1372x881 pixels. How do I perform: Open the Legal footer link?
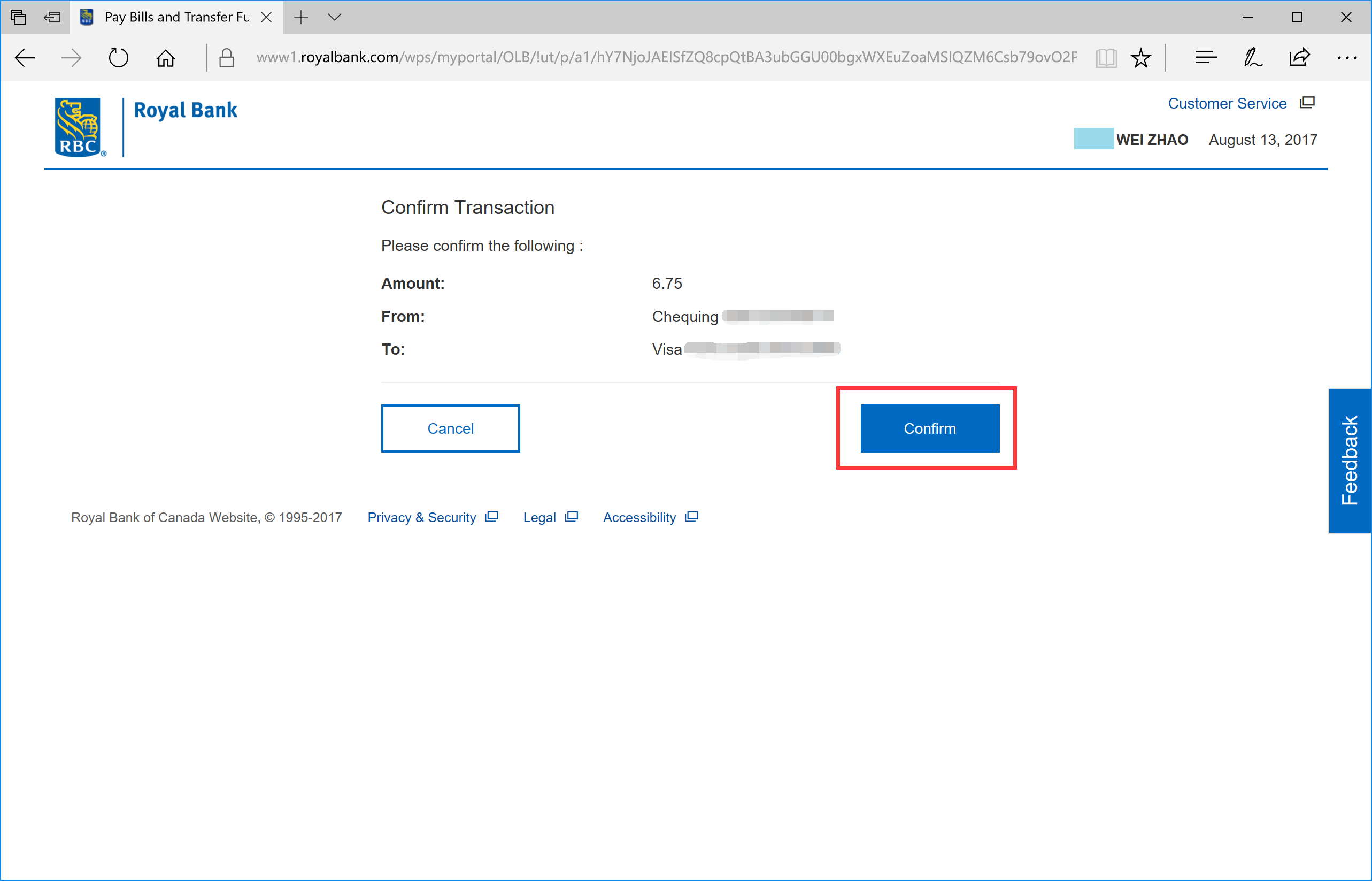pos(539,518)
